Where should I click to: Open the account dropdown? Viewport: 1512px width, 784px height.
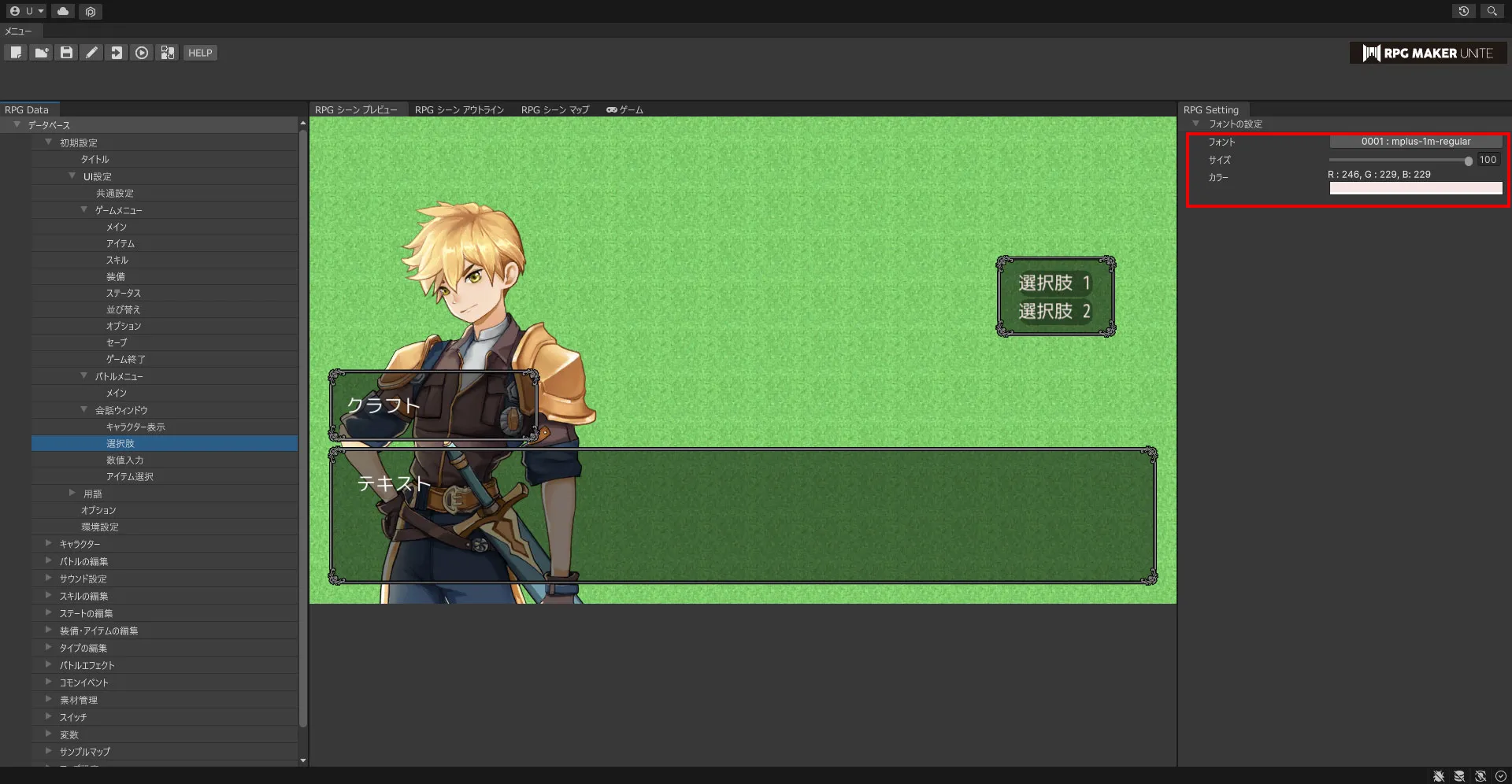[27, 11]
